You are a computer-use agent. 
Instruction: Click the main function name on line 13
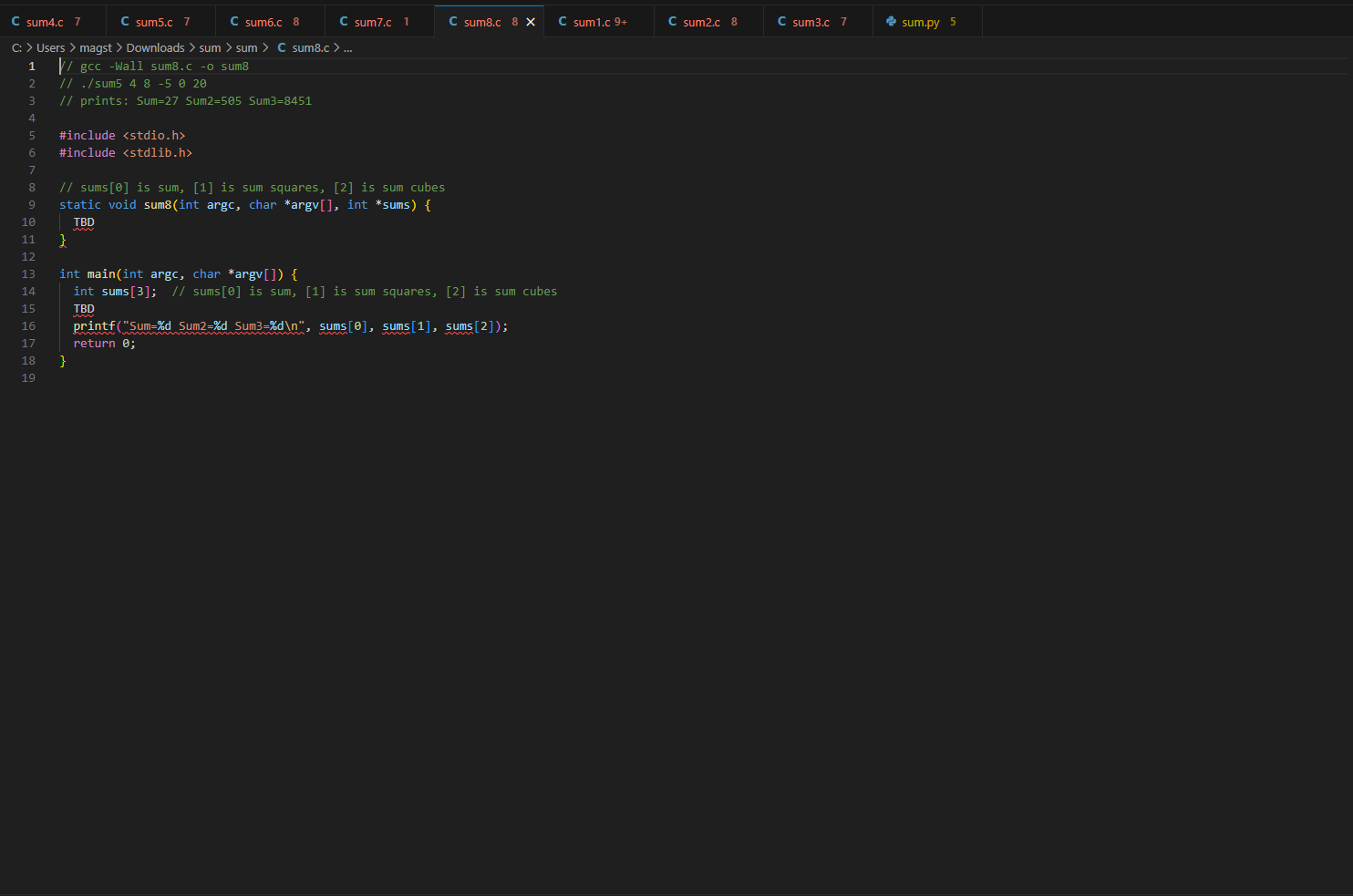click(101, 274)
